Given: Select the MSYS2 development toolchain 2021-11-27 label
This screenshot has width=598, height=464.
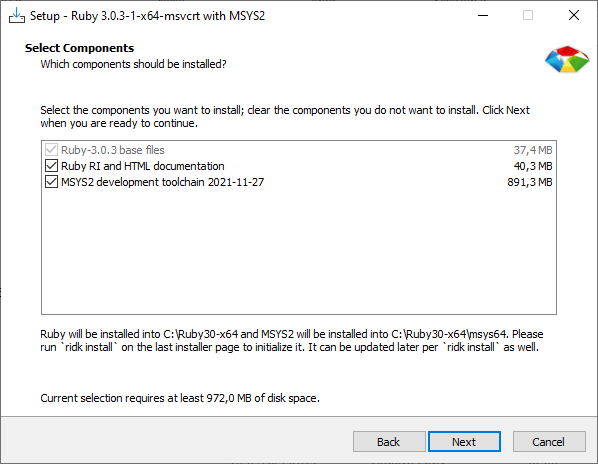Looking at the screenshot, I should coord(162,182).
